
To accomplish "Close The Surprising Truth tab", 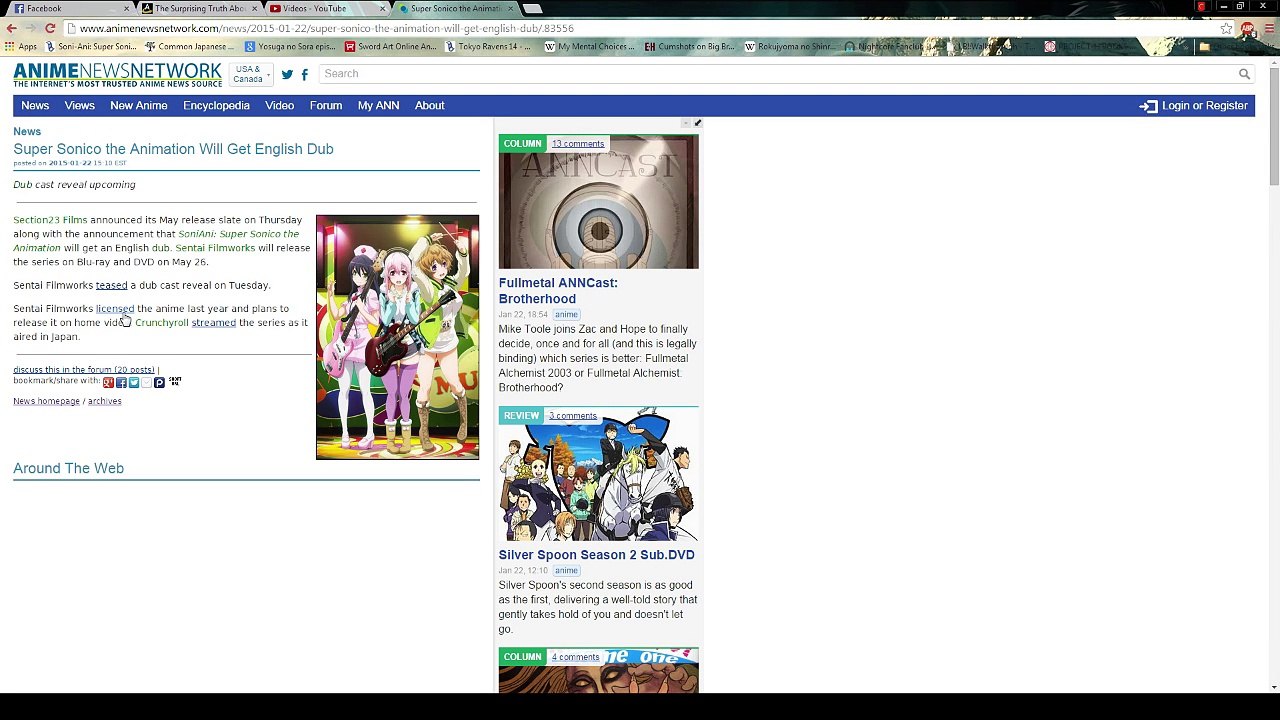I will (255, 9).
